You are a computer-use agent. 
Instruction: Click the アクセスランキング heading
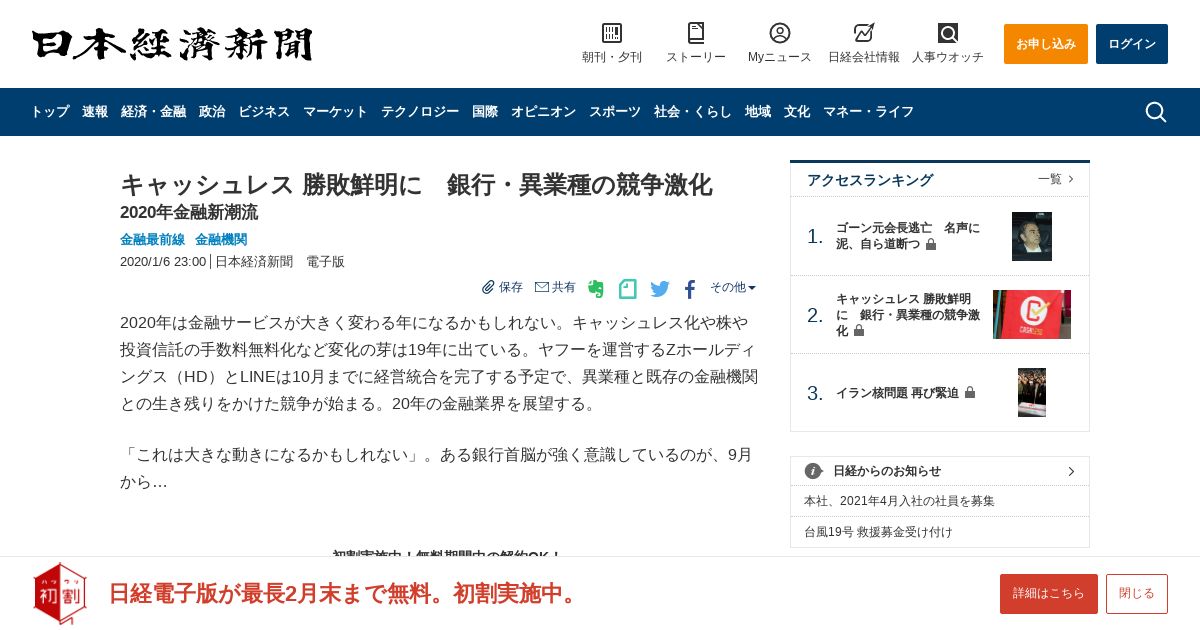[x=870, y=180]
